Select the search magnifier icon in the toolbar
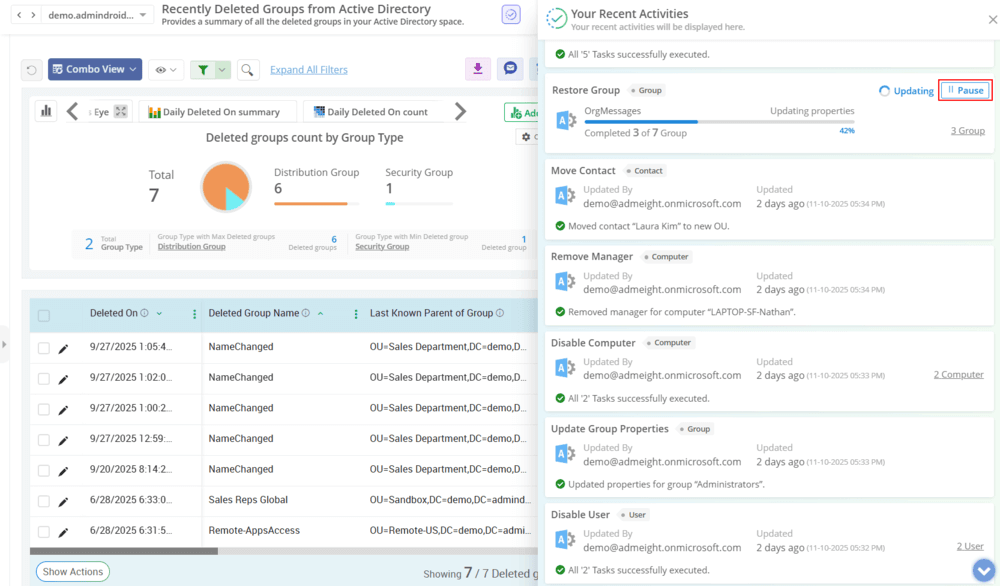1000x586 pixels. coord(245,69)
